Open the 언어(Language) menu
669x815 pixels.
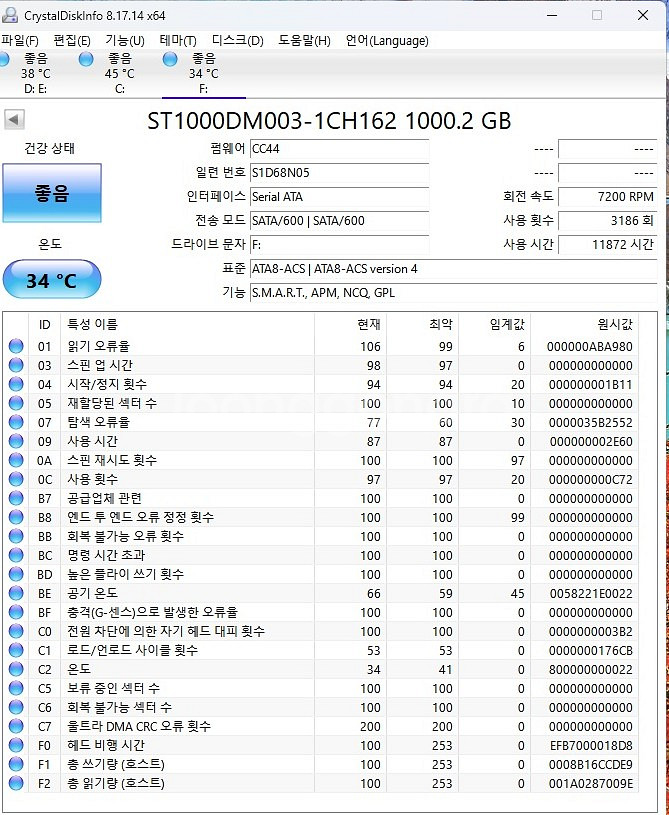pyautogui.click(x=387, y=41)
